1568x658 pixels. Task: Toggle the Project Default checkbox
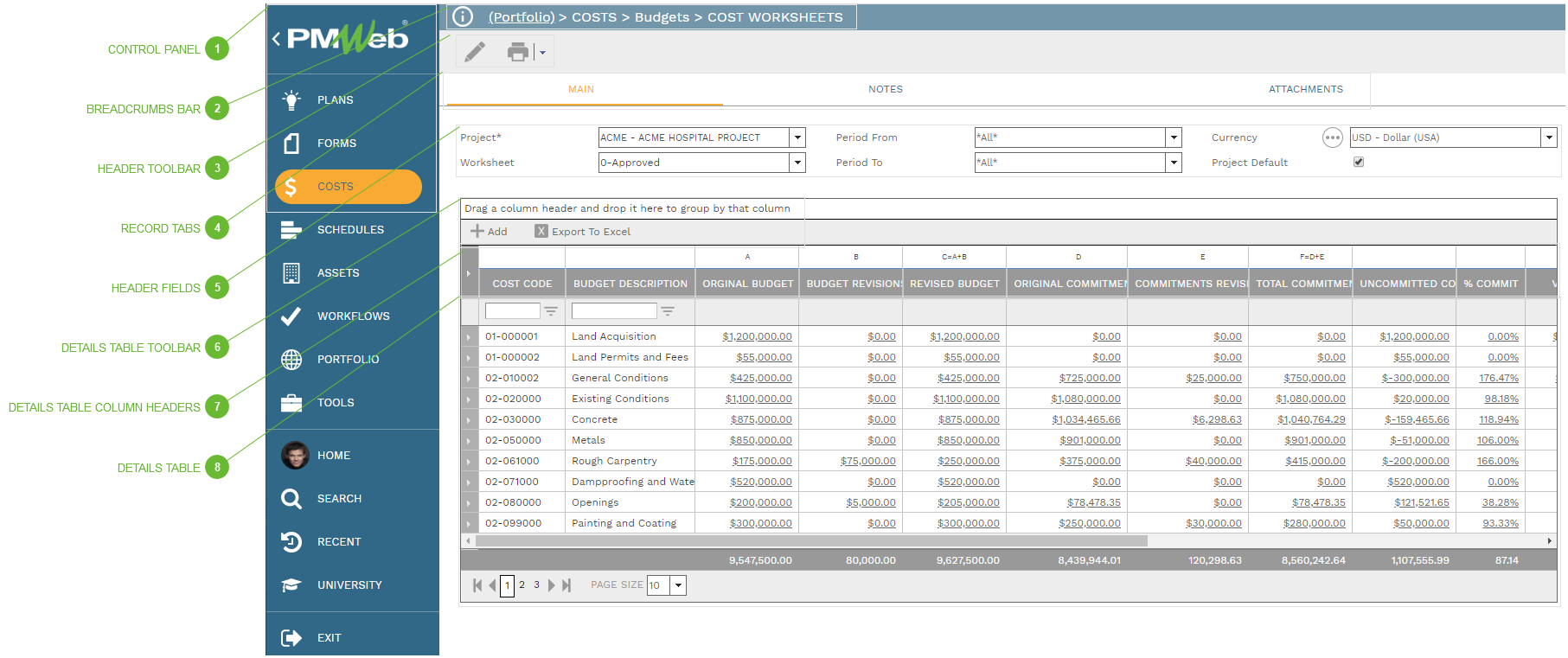click(1359, 162)
